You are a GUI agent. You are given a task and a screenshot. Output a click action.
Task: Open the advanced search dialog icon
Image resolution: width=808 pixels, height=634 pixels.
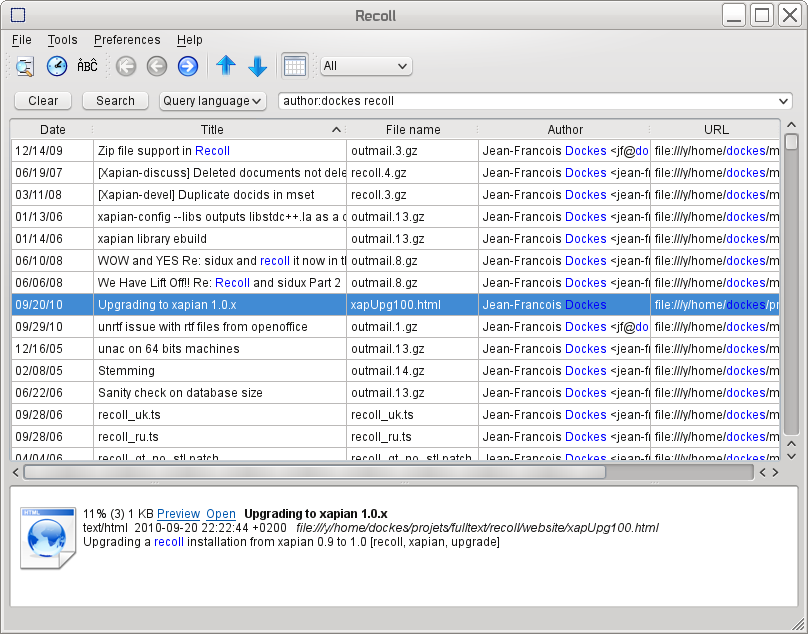pyautogui.click(x=24, y=67)
